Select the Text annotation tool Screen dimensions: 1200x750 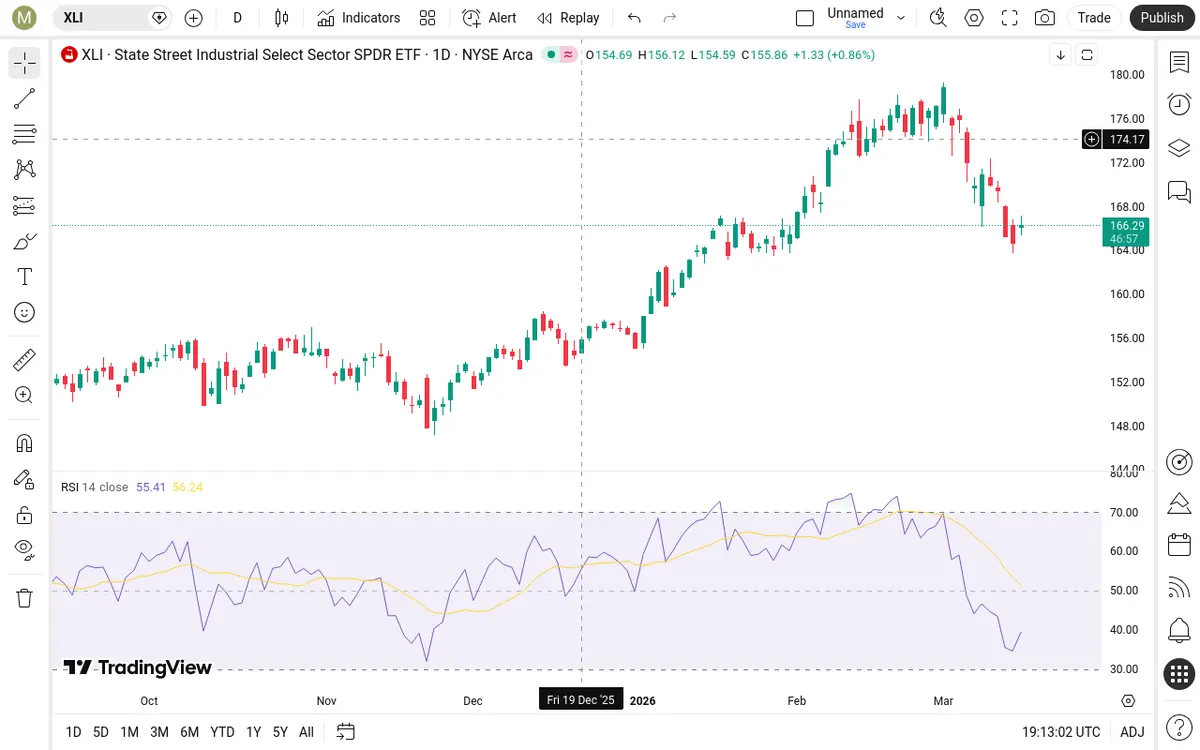pyautogui.click(x=25, y=277)
